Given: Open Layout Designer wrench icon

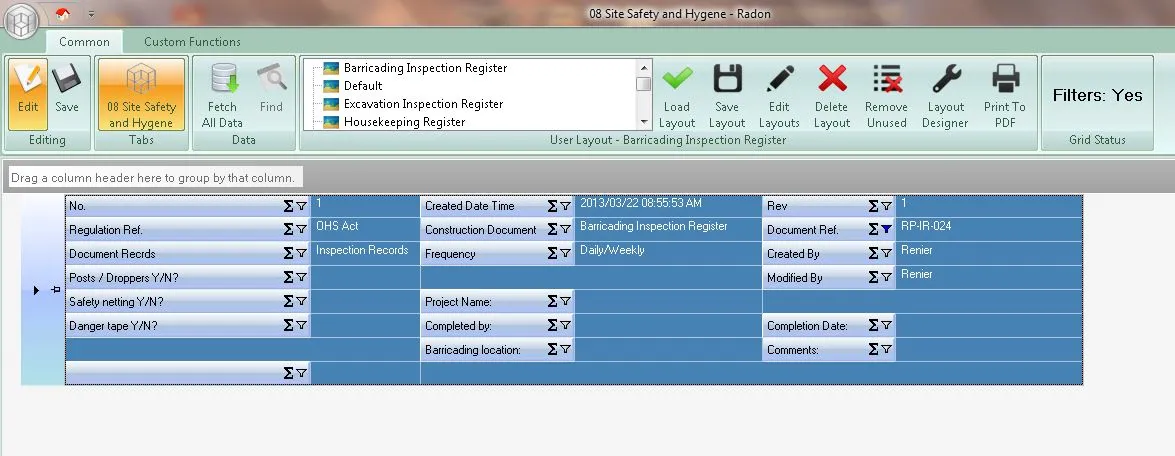Looking at the screenshot, I should click(945, 78).
